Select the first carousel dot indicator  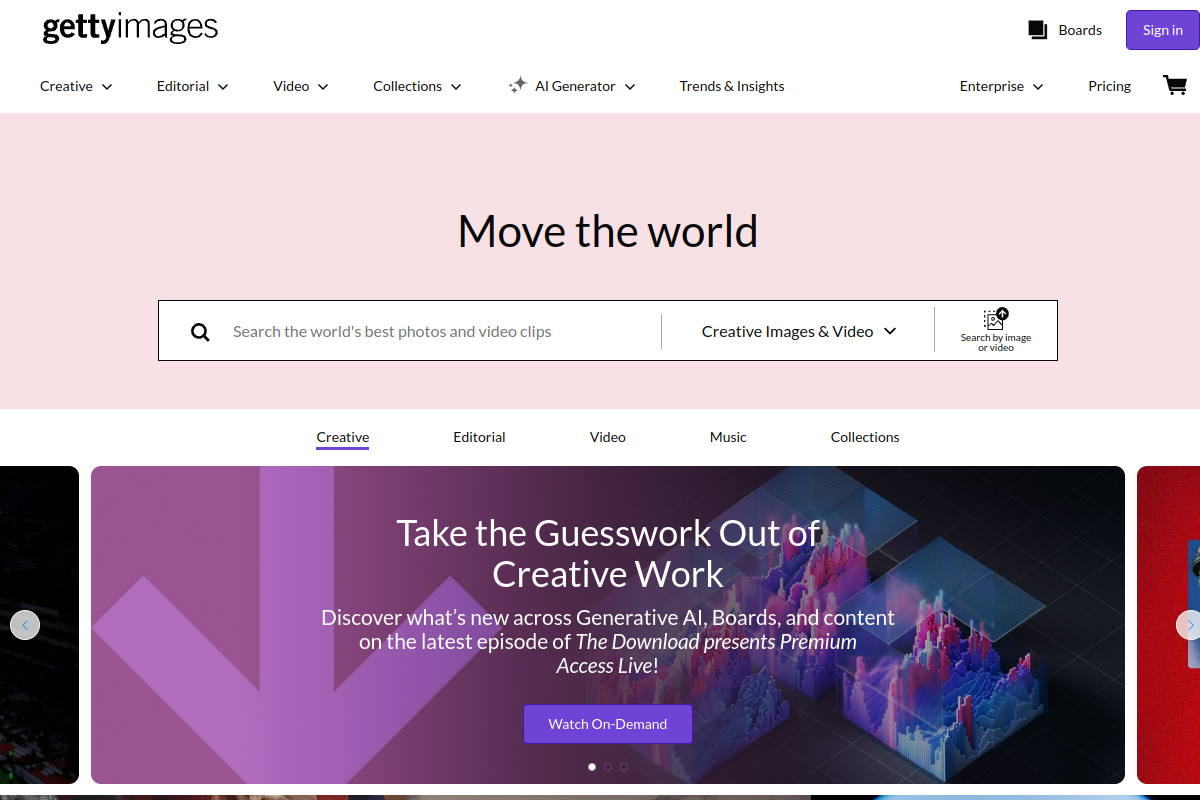tap(592, 767)
